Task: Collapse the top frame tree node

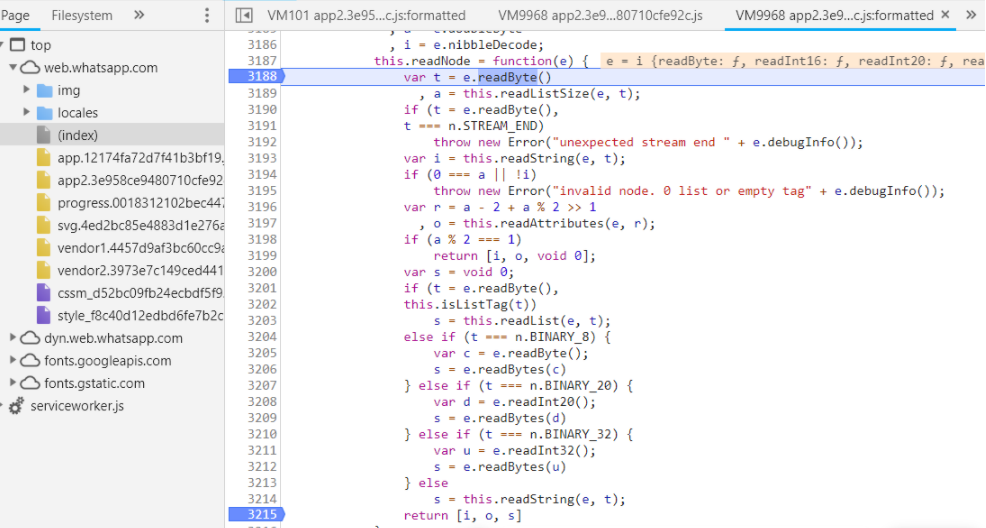Action: 3,45
